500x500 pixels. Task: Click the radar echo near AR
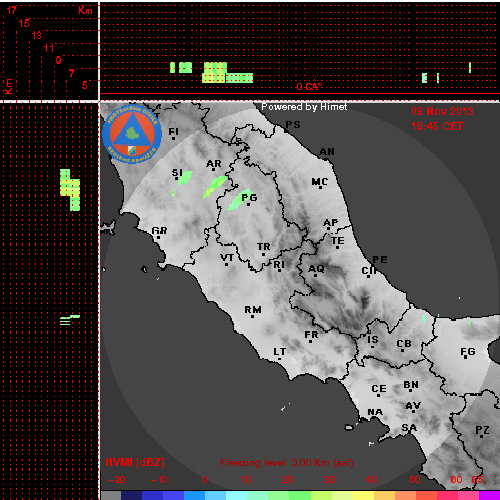coord(214,187)
